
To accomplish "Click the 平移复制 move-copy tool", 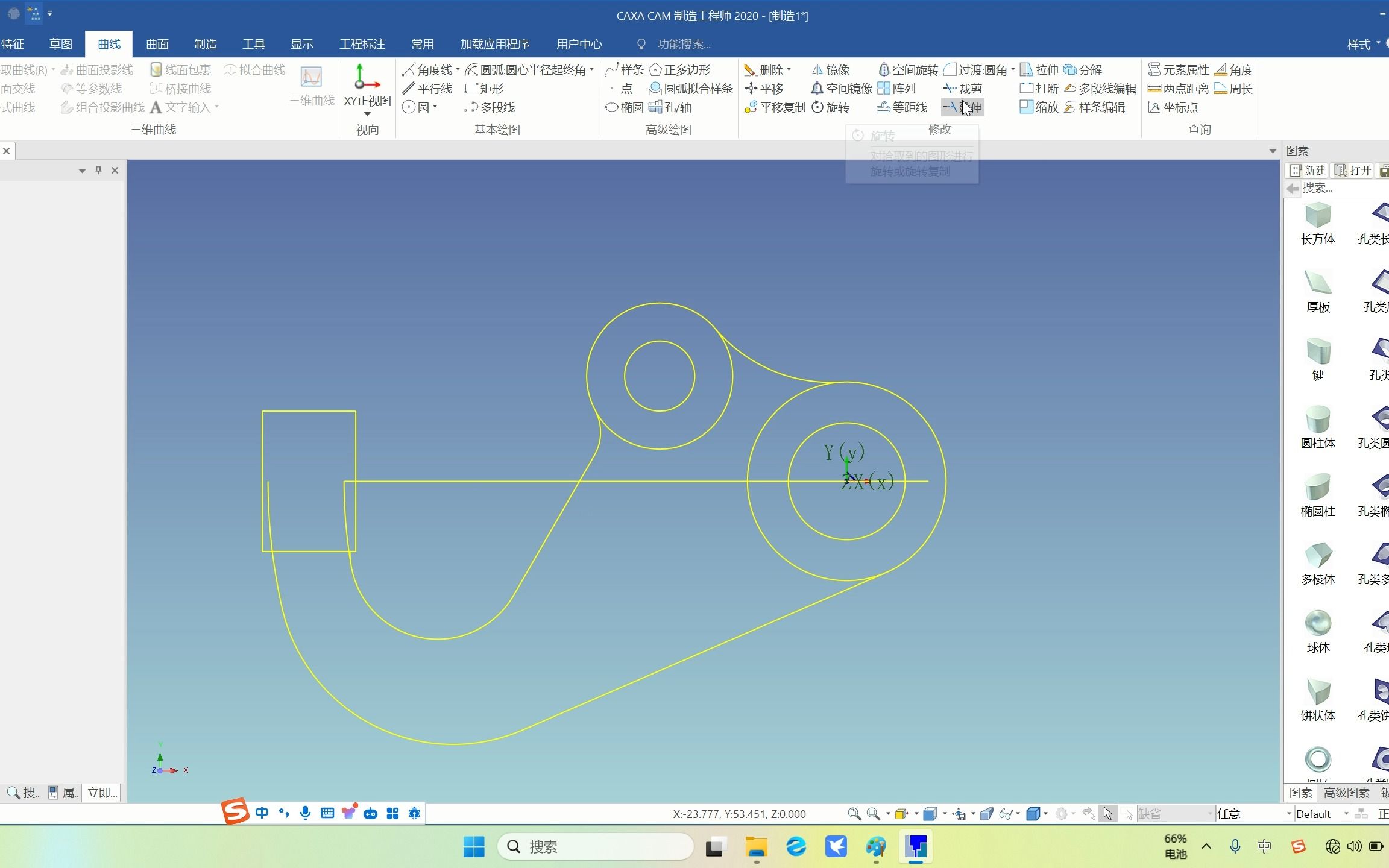I will click(x=775, y=107).
